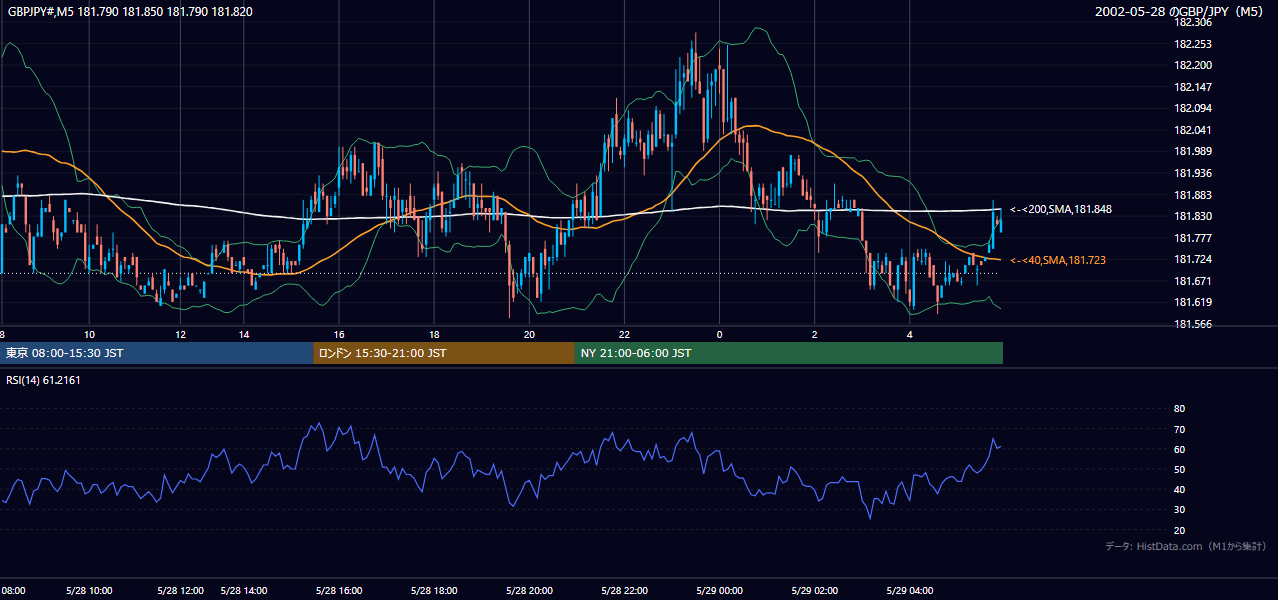Screen dimensions: 1278x600
Task: Click hour marker 2 under price chart
Action: tap(814, 334)
